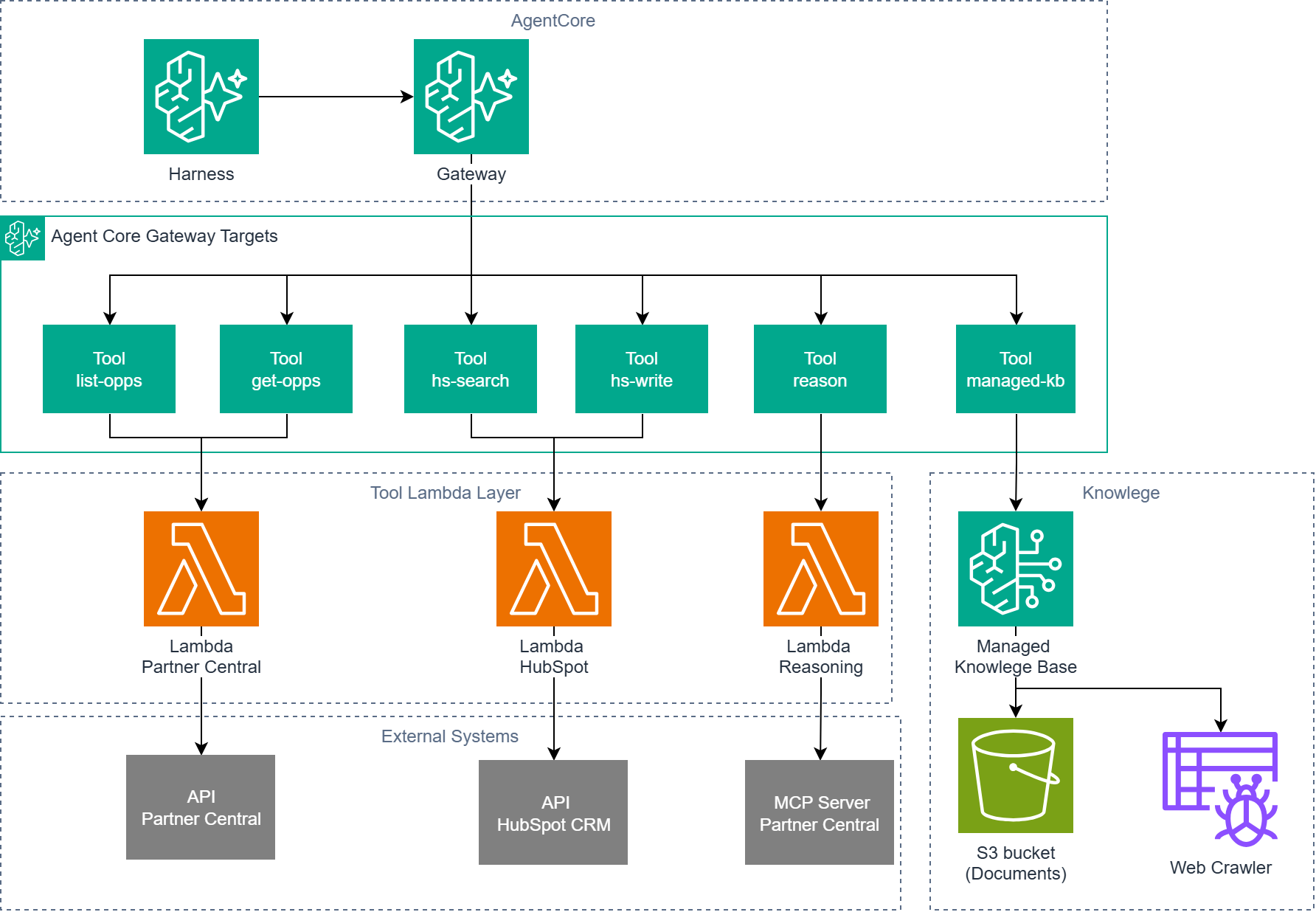
Task: Click the S3 bucket Documents icon
Action: (1016, 775)
